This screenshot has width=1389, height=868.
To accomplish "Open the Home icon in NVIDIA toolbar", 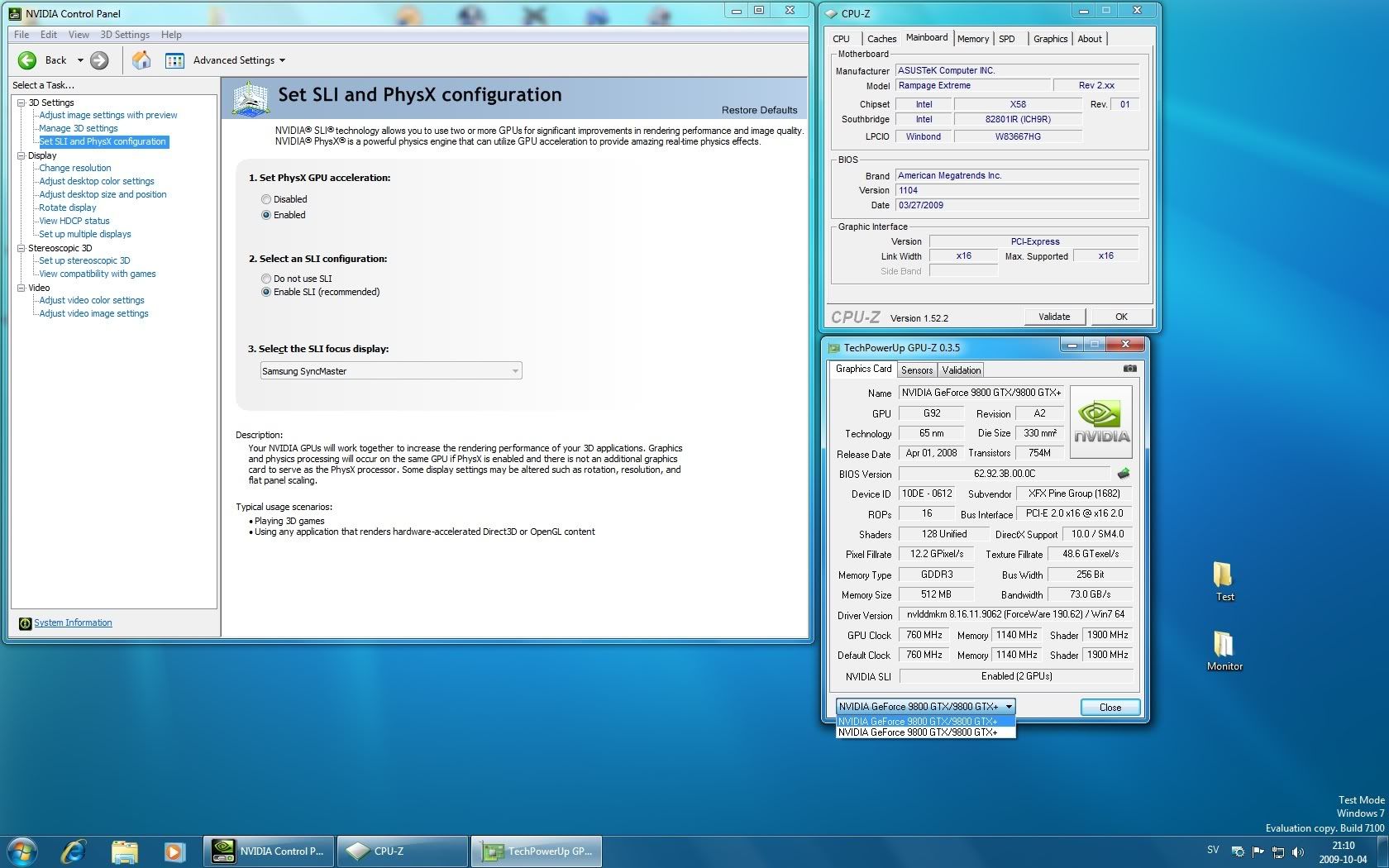I will [x=141, y=60].
